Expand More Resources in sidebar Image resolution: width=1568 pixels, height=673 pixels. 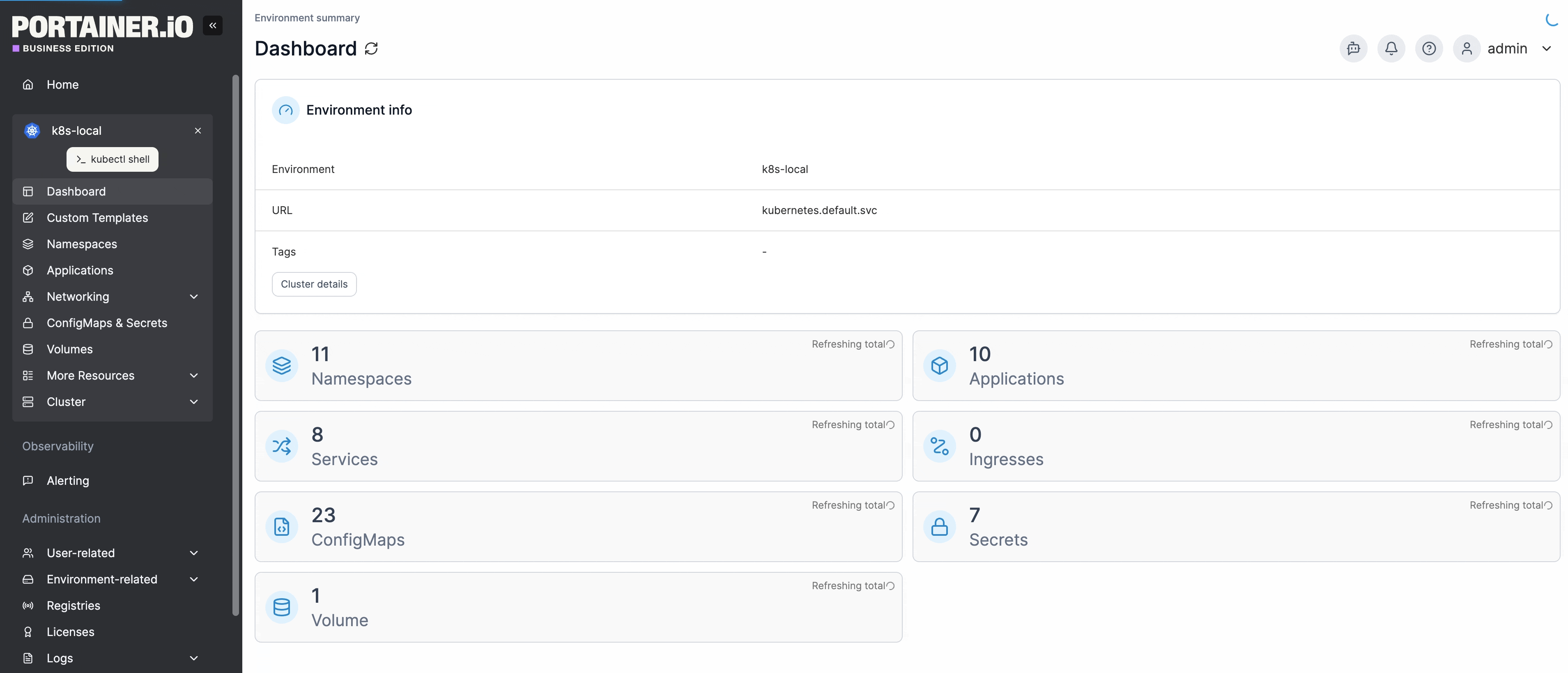193,376
